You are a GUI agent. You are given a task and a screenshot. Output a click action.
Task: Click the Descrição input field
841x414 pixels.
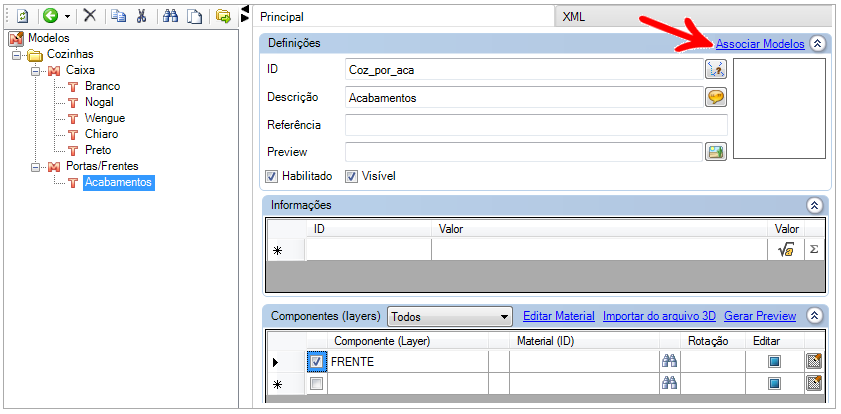[x=524, y=98]
